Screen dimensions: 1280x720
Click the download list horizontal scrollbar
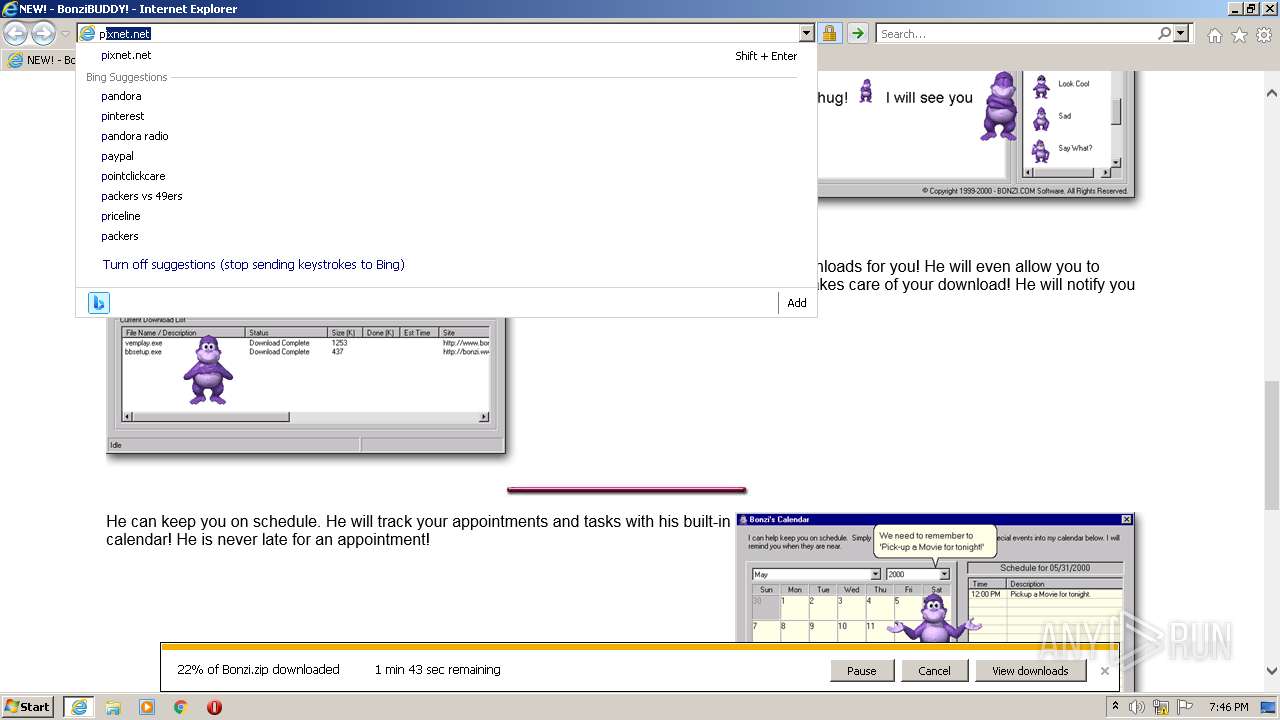[x=306, y=417]
